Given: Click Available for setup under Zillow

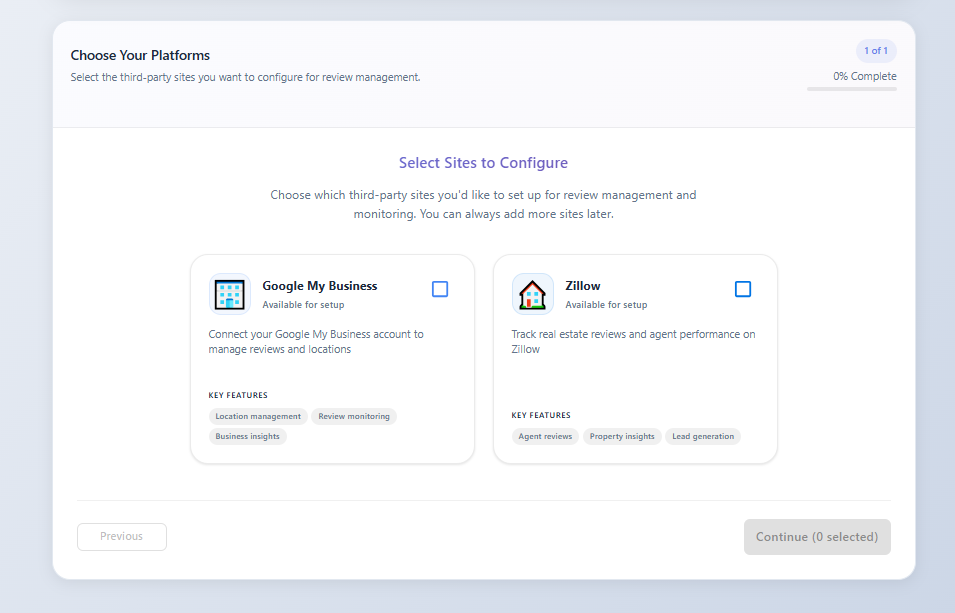Looking at the screenshot, I should tap(606, 305).
